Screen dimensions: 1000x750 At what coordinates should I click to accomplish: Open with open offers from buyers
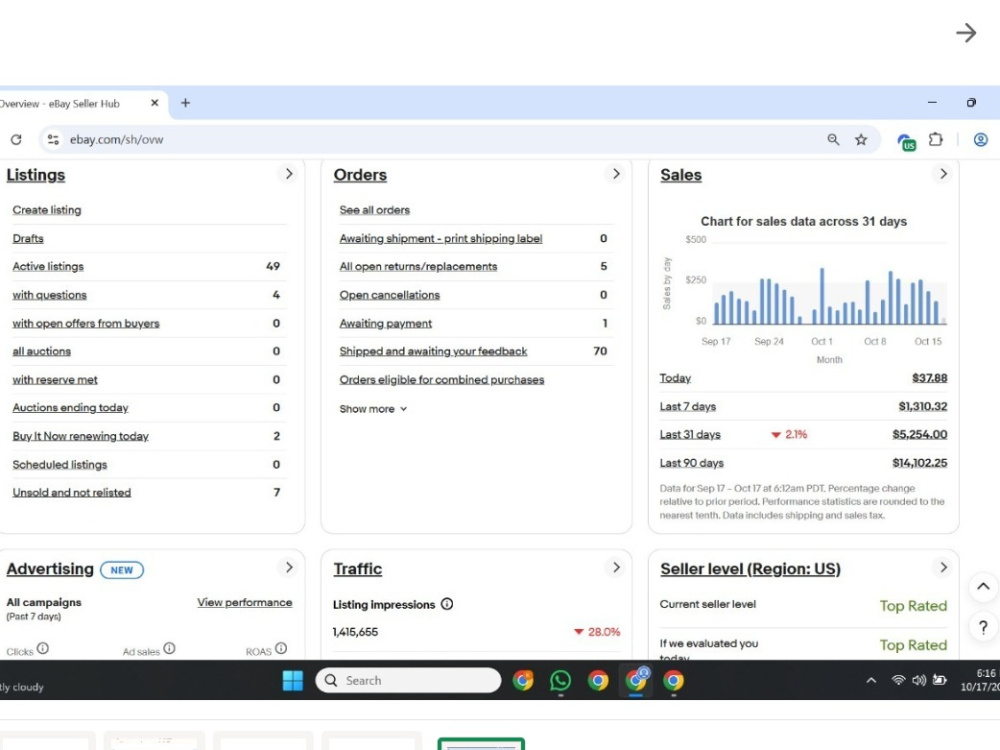point(85,323)
